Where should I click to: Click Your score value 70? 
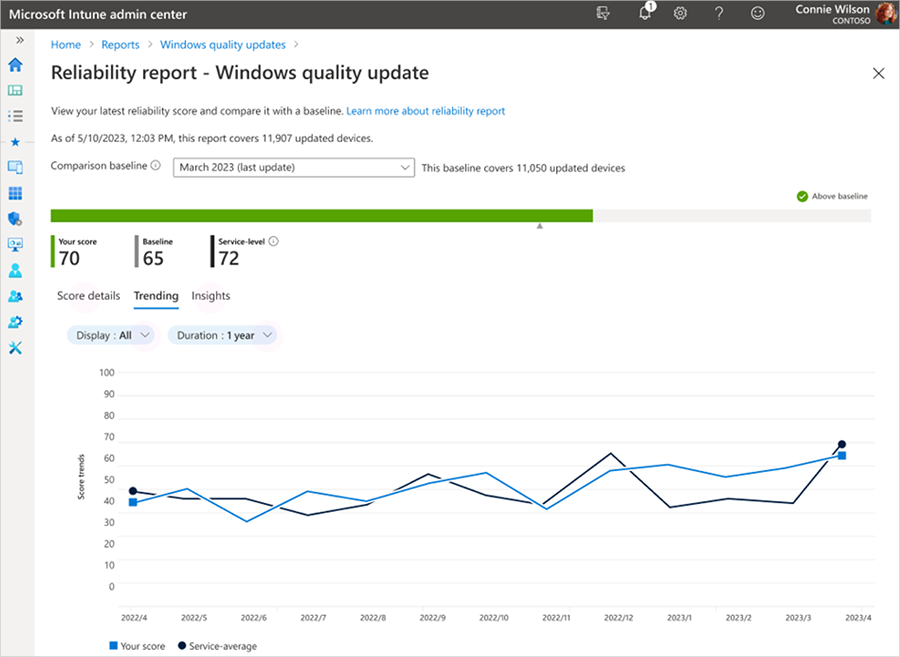tap(69, 259)
